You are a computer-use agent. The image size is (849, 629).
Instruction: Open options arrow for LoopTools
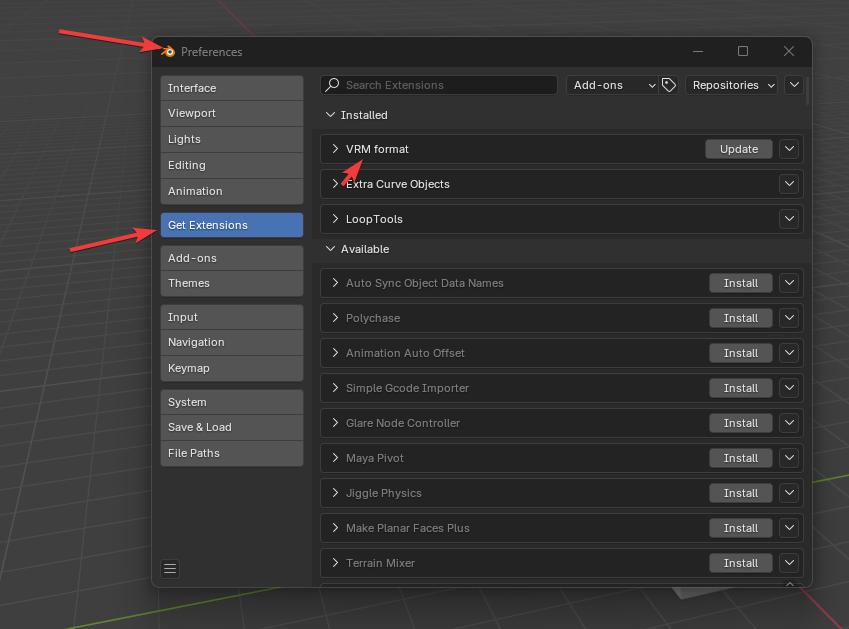coord(790,219)
